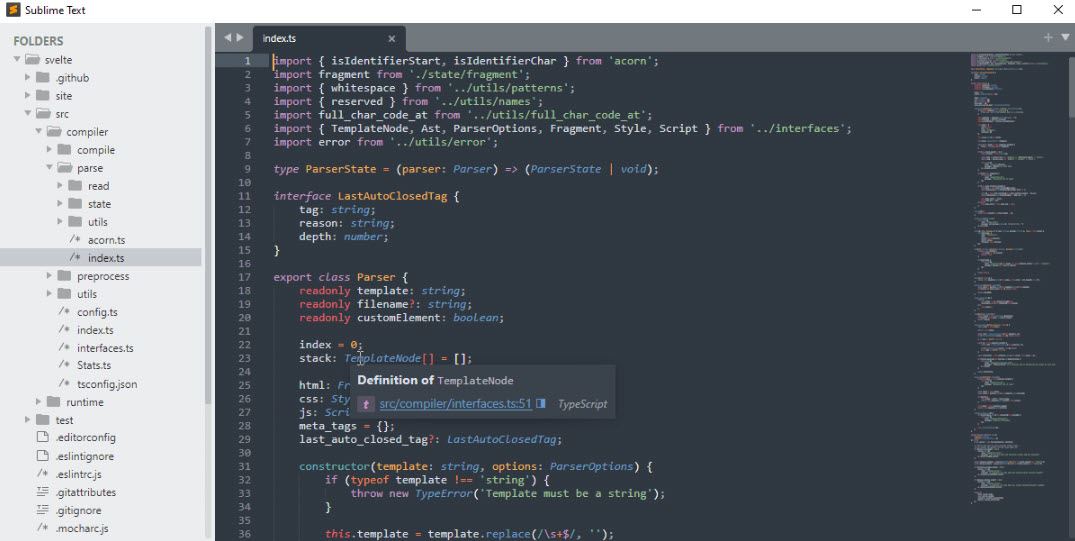Click line number 31 in gutter

(x=244, y=466)
